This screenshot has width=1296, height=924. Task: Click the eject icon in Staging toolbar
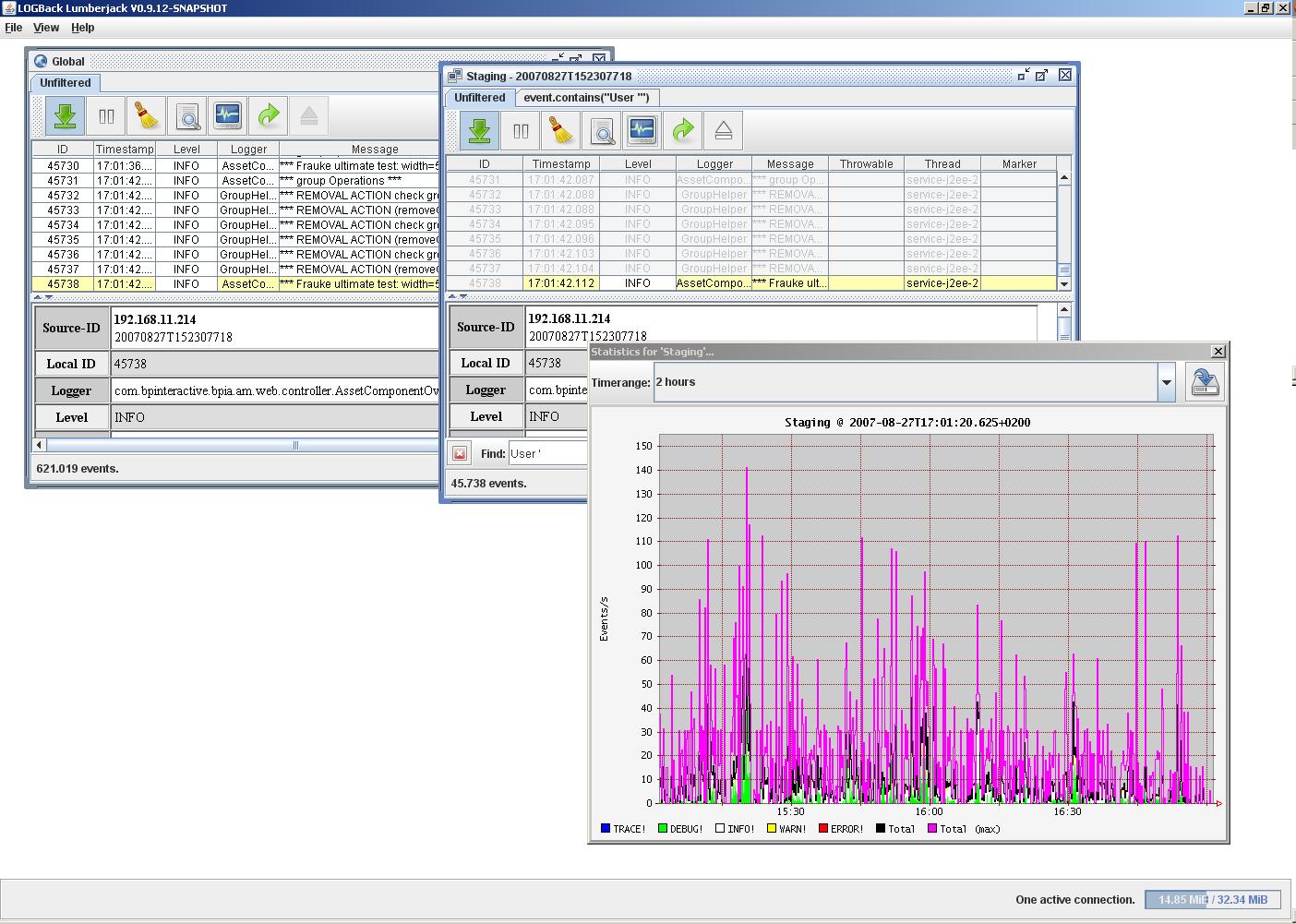(x=724, y=131)
